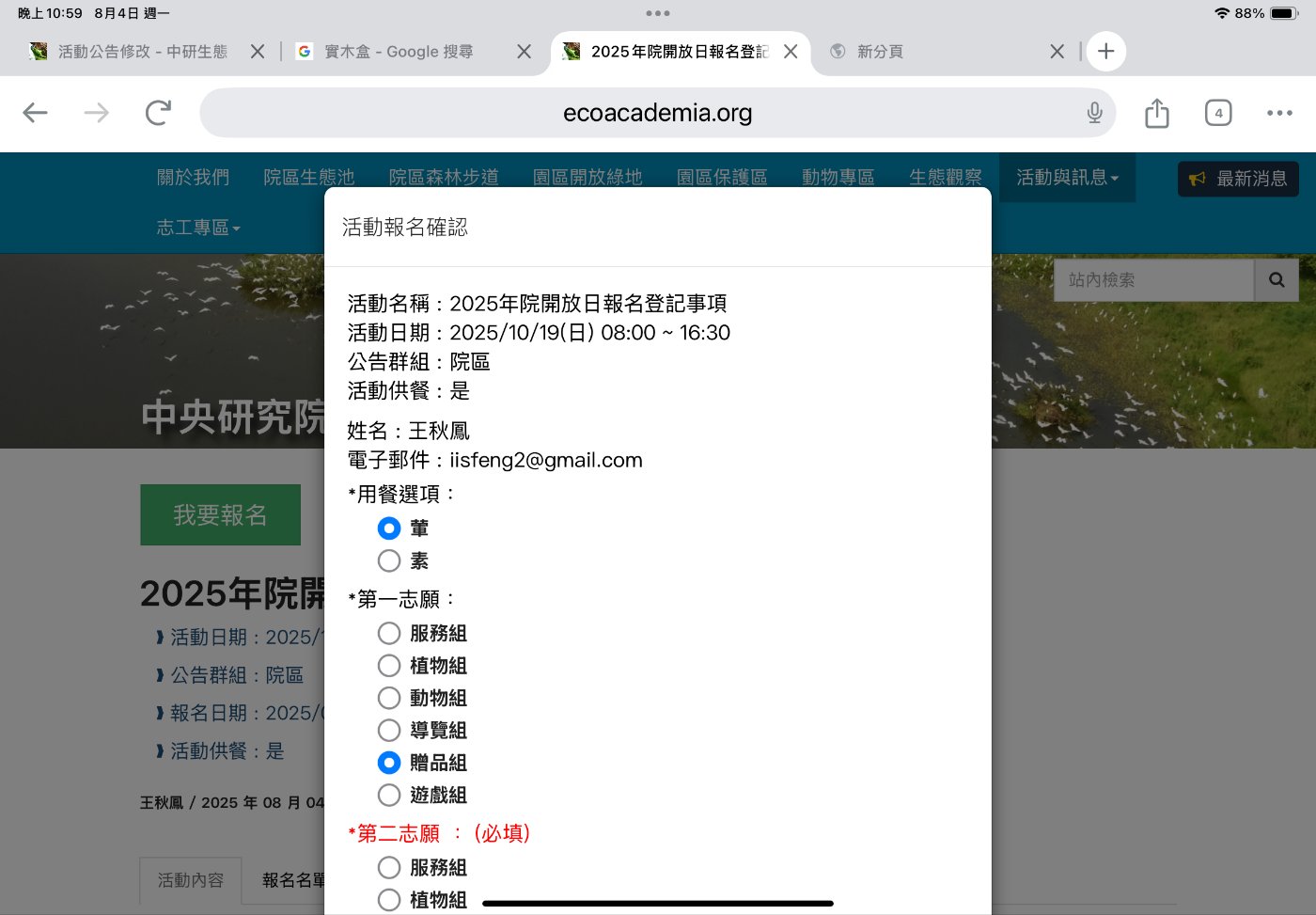
Task: Add a new browser tab
Action: click(1106, 52)
